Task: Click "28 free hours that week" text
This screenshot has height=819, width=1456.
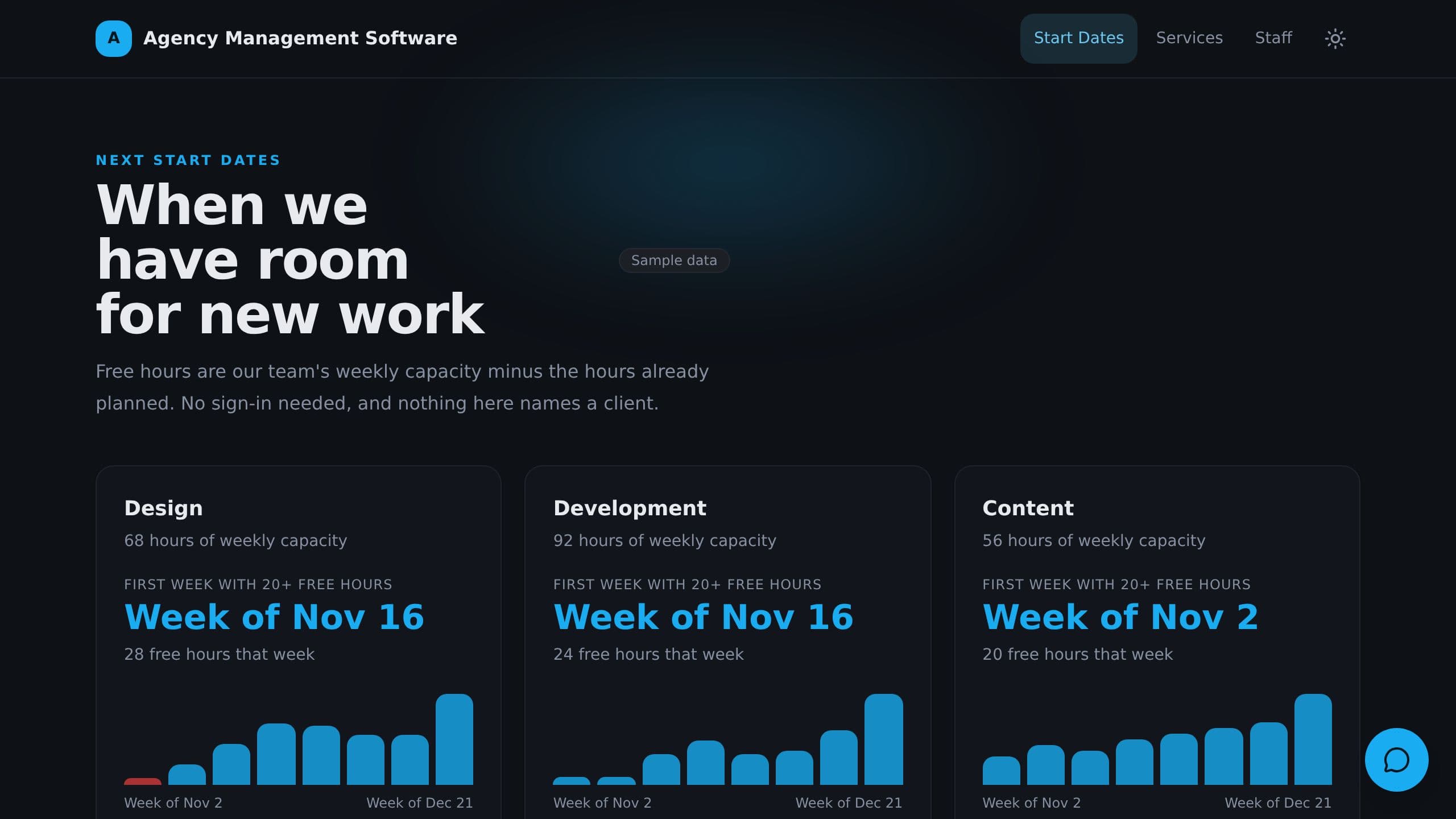Action: click(219, 654)
